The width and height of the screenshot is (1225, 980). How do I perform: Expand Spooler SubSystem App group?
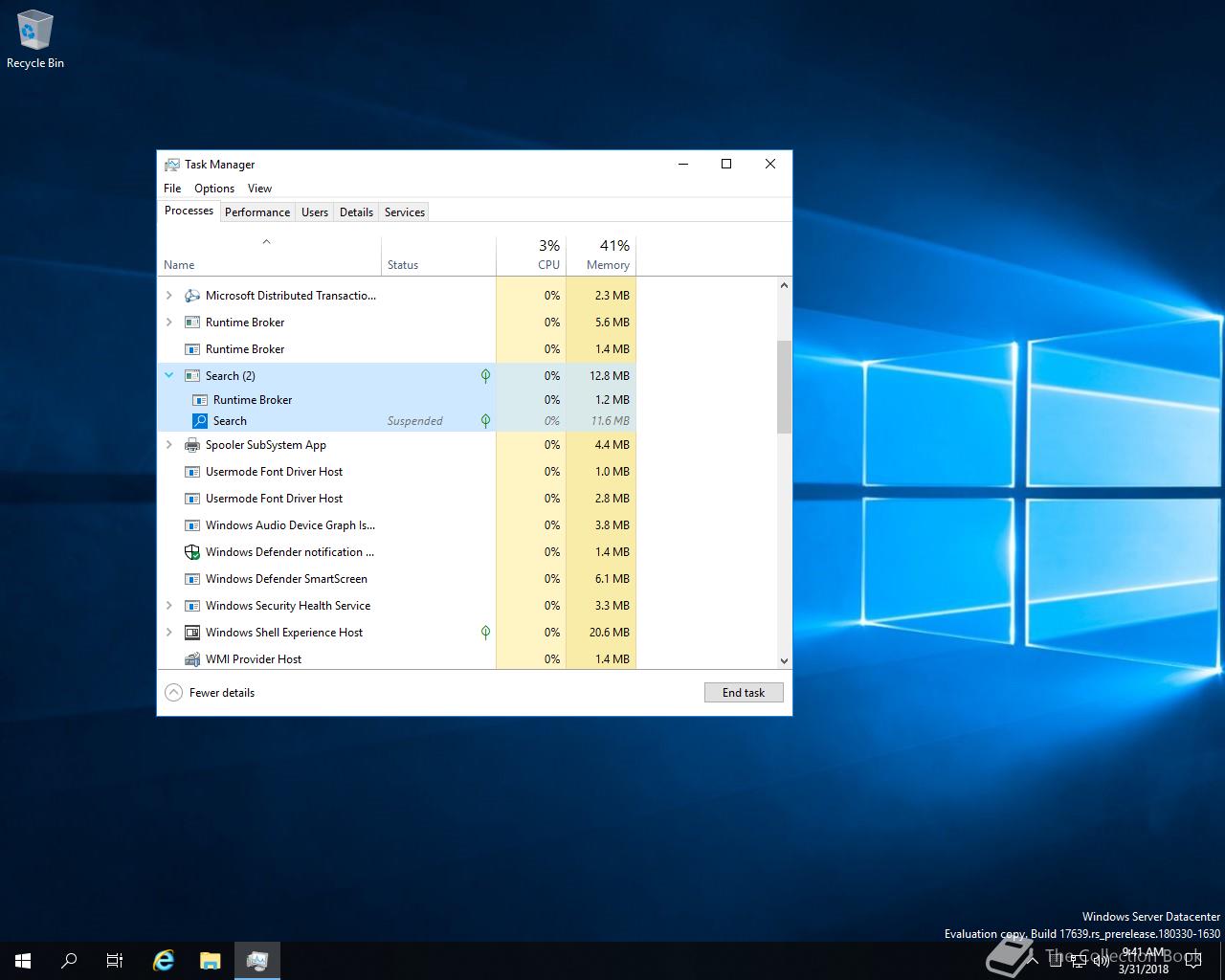(x=169, y=445)
